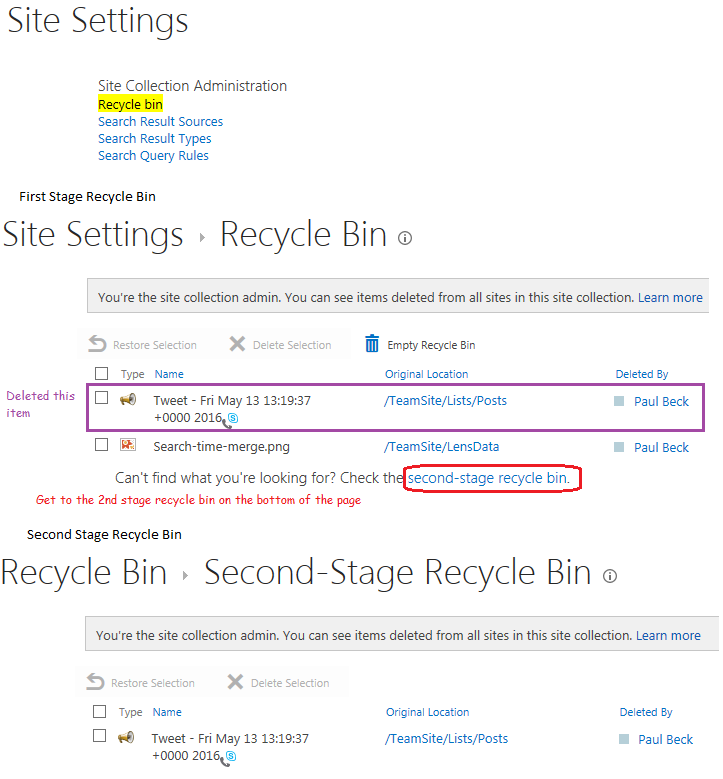Click Paul Beck in first-stage Tweet row
Image resolution: width=723 pixels, height=779 pixels.
[x=661, y=401]
